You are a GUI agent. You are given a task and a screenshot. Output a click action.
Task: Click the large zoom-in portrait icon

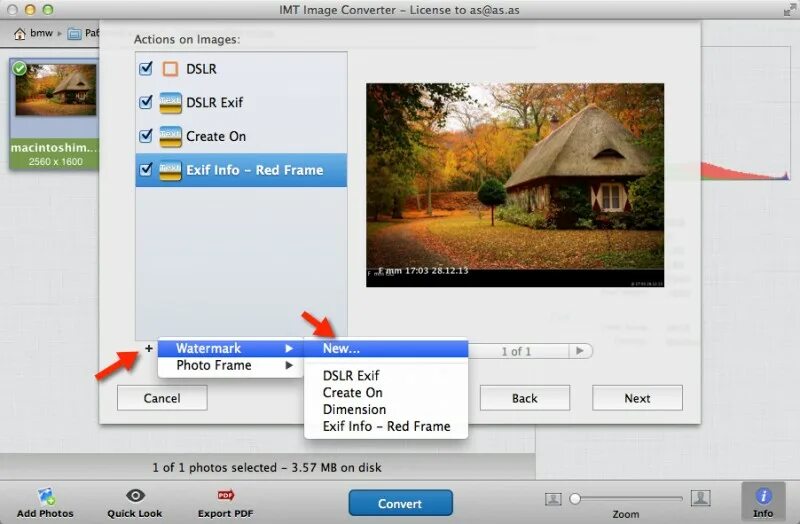[x=701, y=497]
